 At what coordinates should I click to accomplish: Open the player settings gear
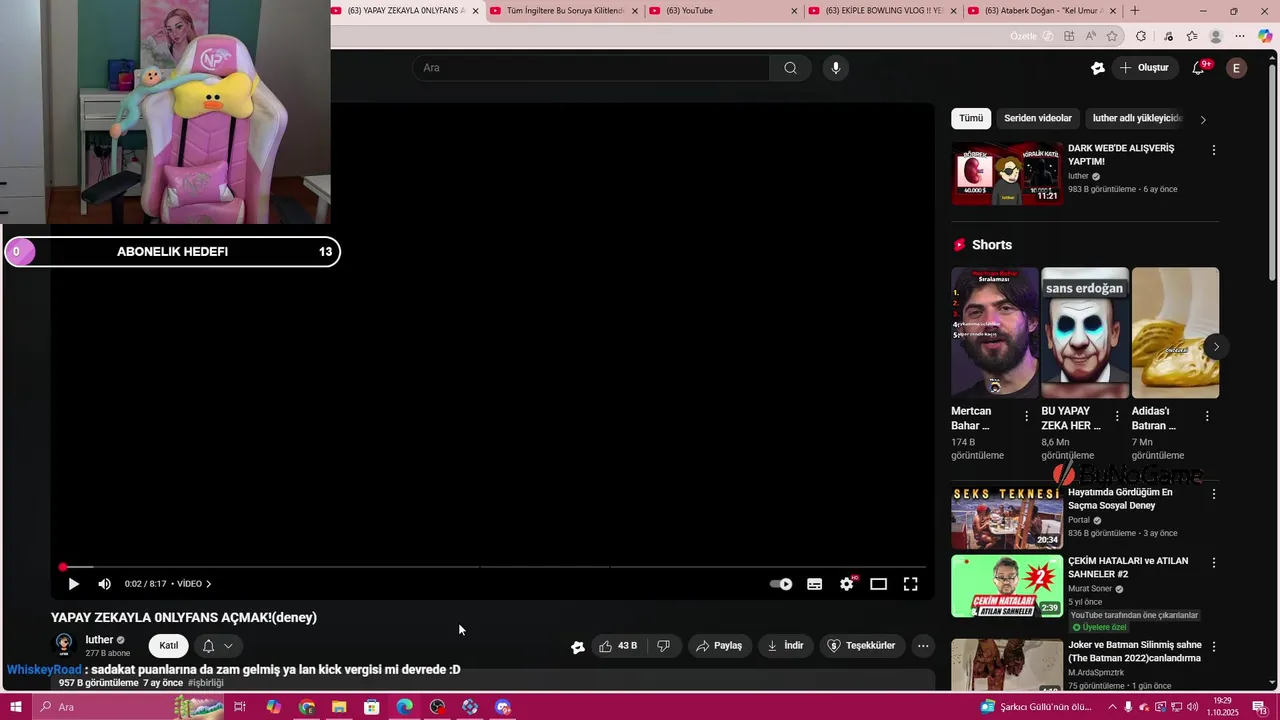pos(847,584)
